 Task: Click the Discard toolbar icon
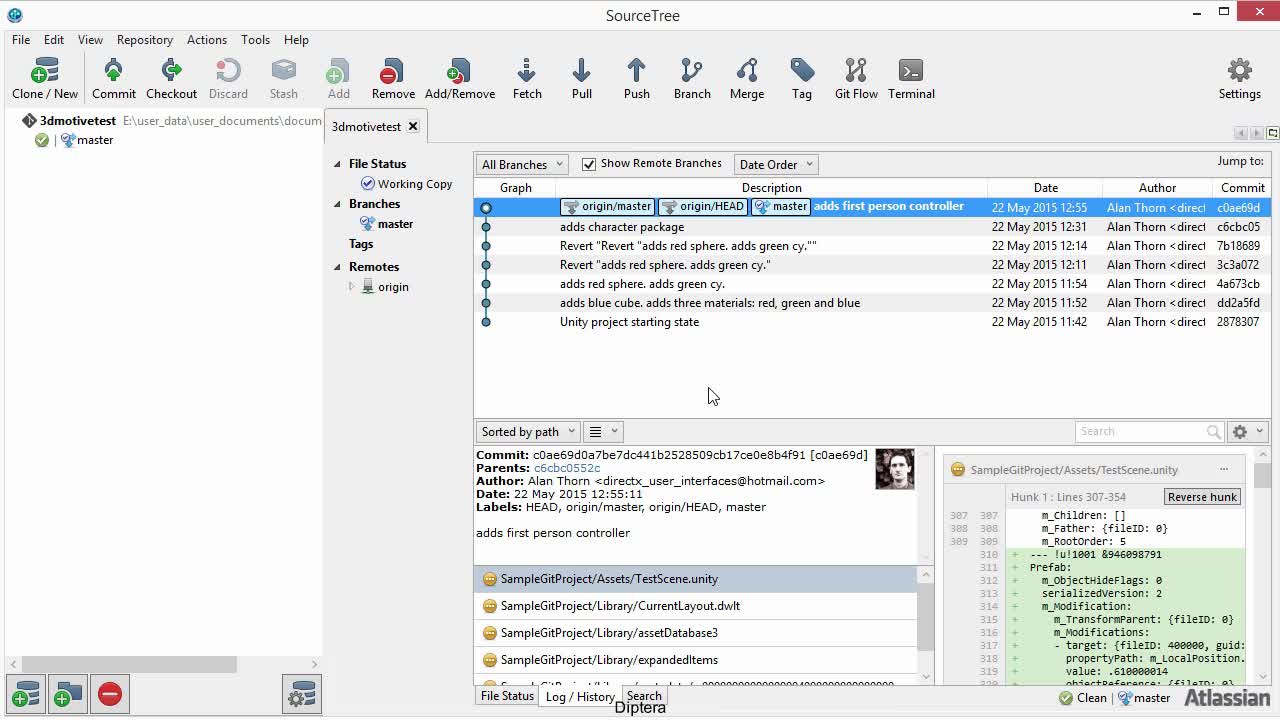(x=228, y=78)
